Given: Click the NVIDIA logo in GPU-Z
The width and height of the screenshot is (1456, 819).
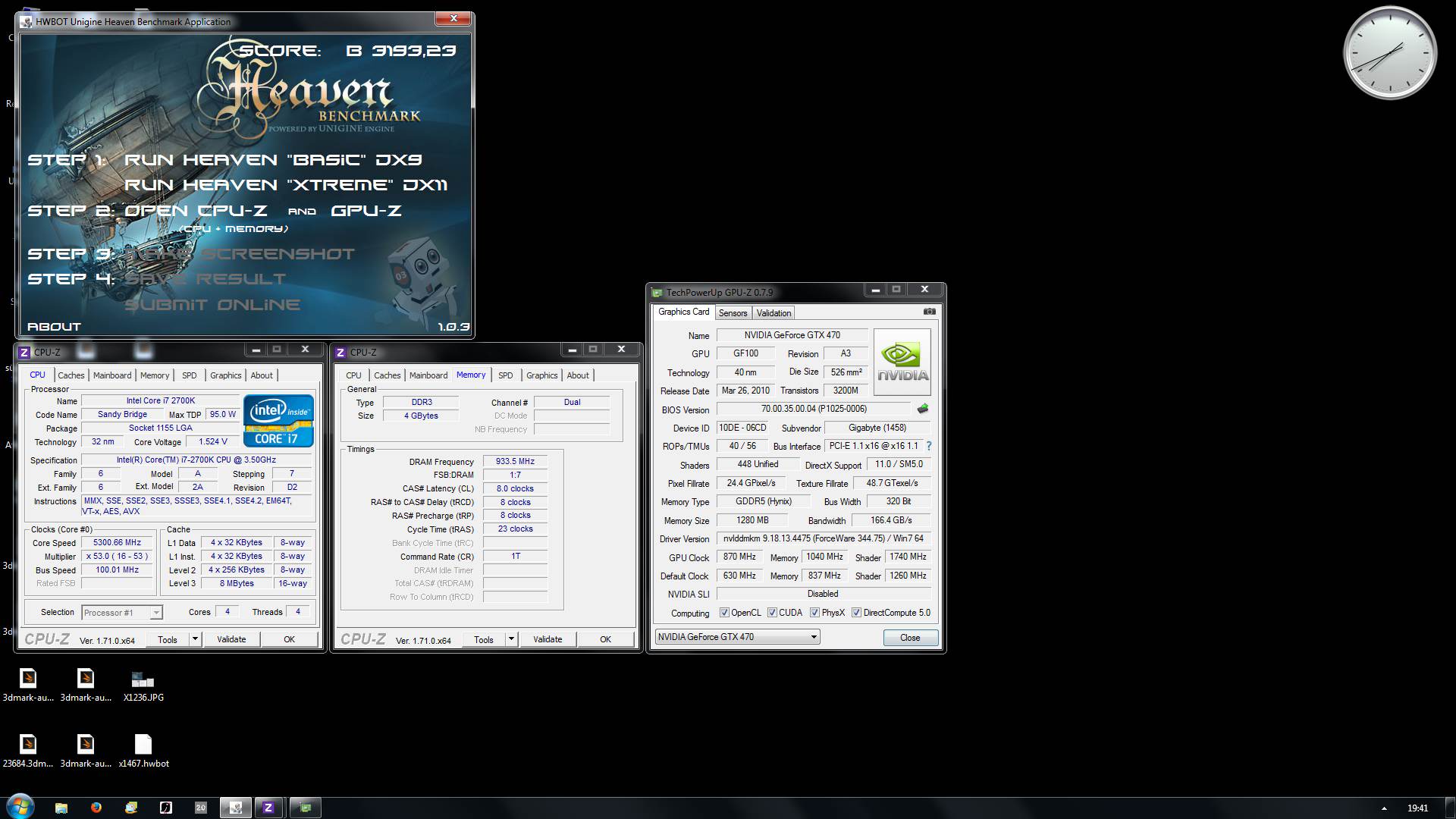Looking at the screenshot, I should pos(902,362).
